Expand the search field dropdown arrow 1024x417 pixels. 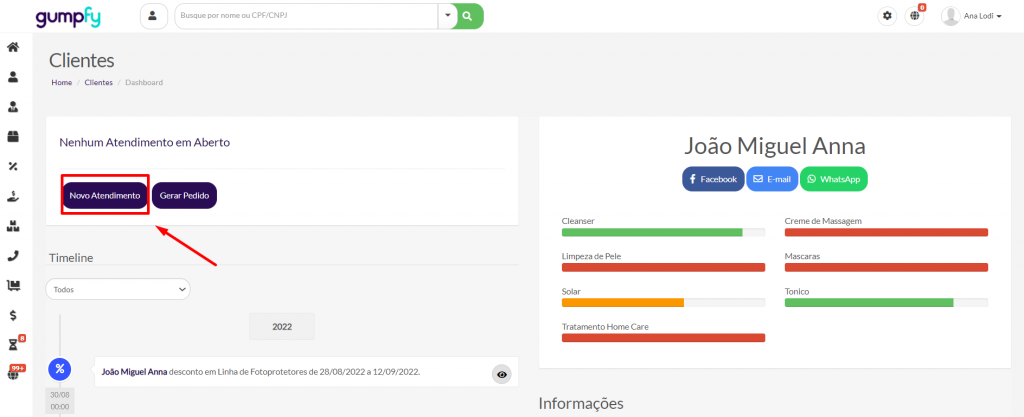(x=447, y=16)
